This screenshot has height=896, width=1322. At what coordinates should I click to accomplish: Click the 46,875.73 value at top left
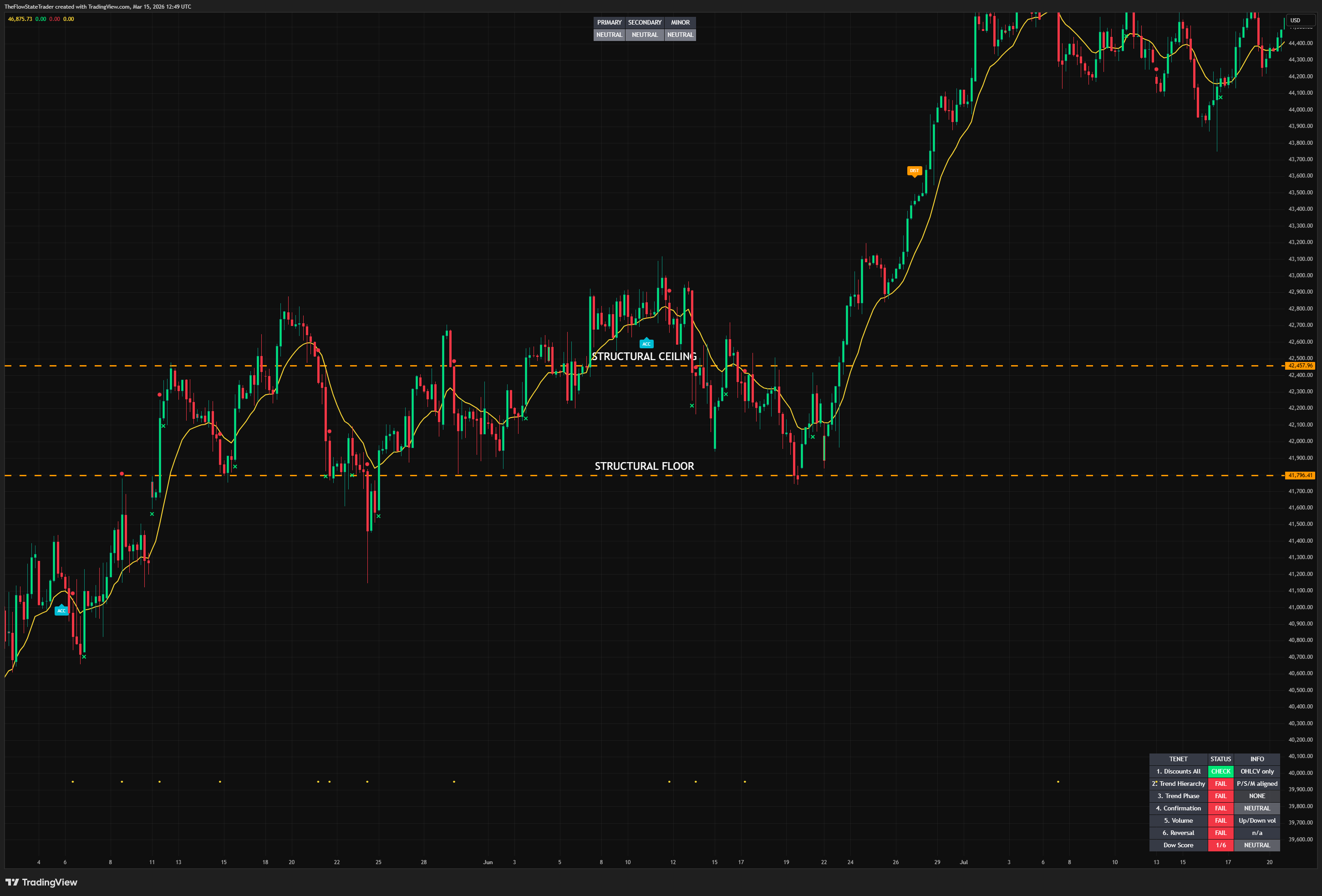point(20,19)
